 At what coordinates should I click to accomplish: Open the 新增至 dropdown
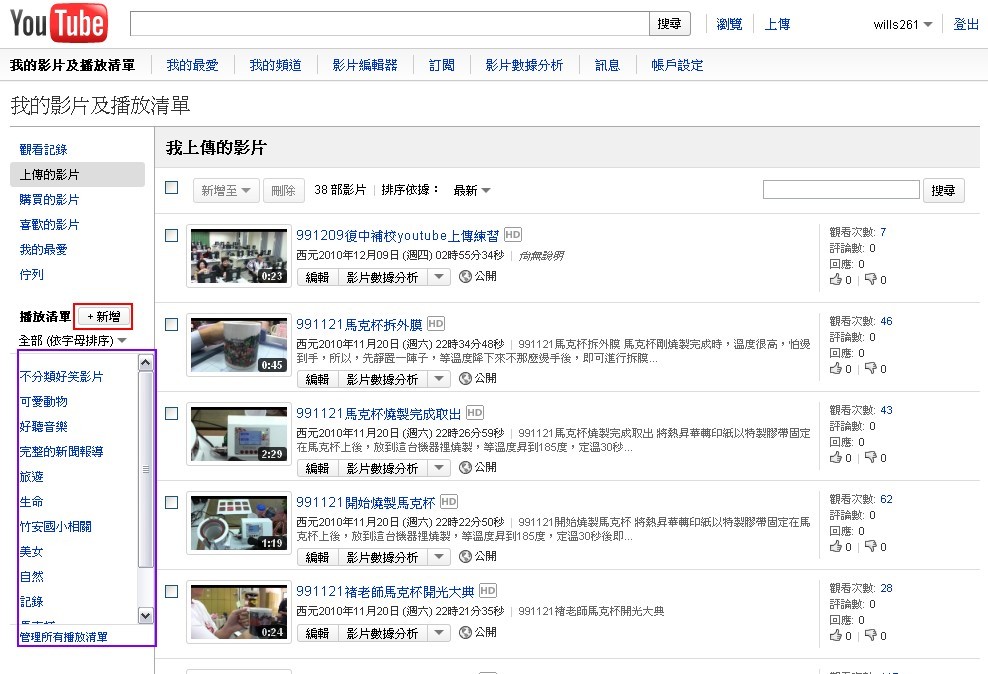pos(226,190)
